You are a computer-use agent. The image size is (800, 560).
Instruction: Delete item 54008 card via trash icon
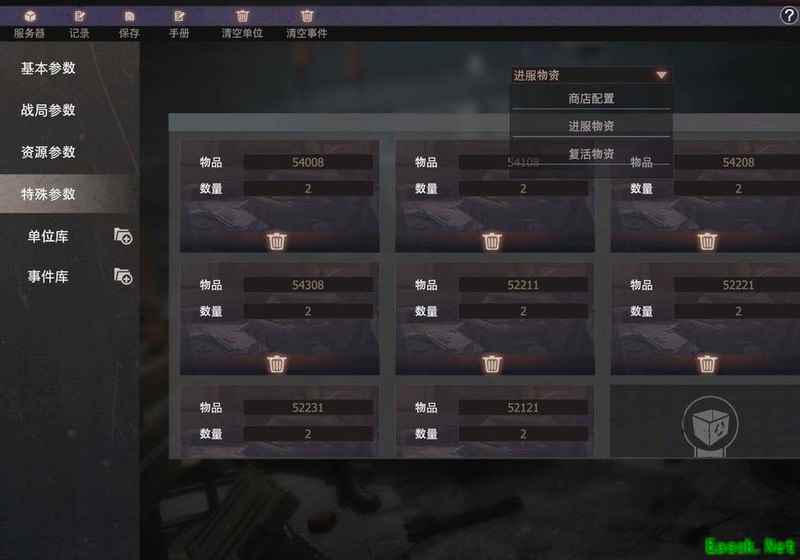(277, 241)
